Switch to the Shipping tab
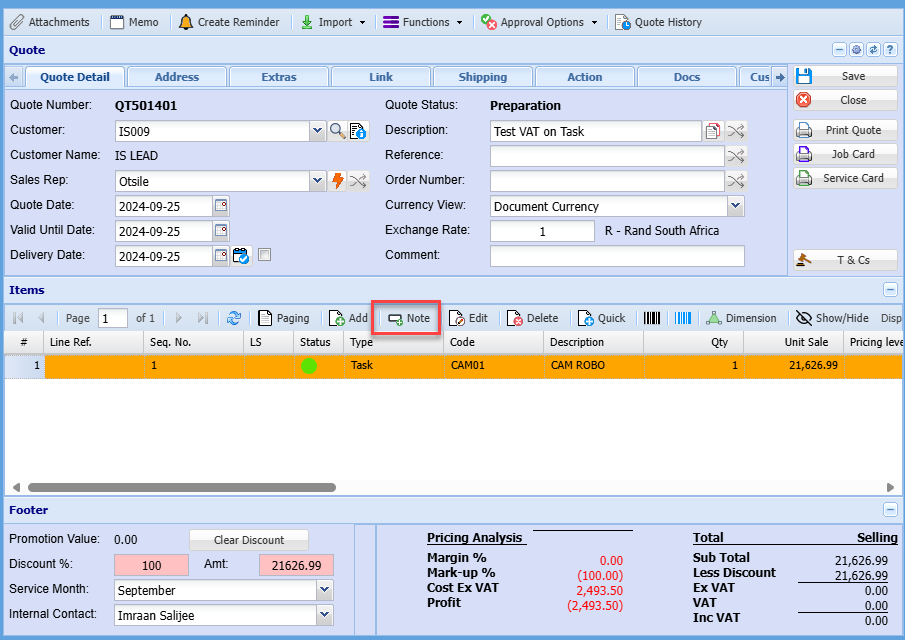Screen dimensions: 905x640 (483, 77)
